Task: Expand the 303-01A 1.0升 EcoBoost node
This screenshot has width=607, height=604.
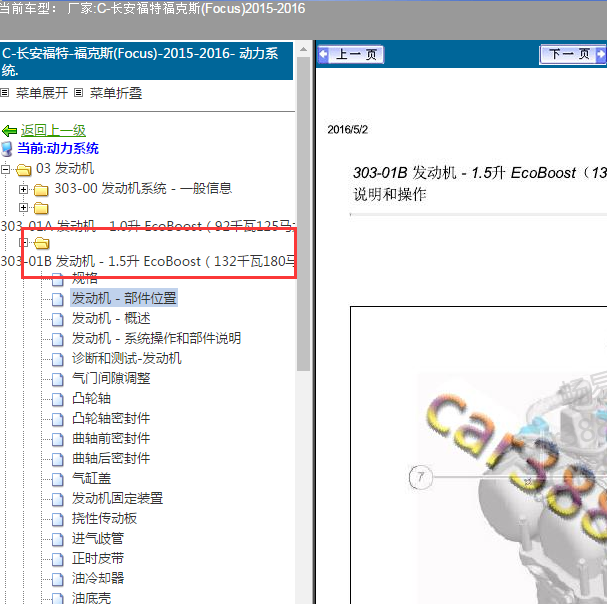Action: [24, 208]
